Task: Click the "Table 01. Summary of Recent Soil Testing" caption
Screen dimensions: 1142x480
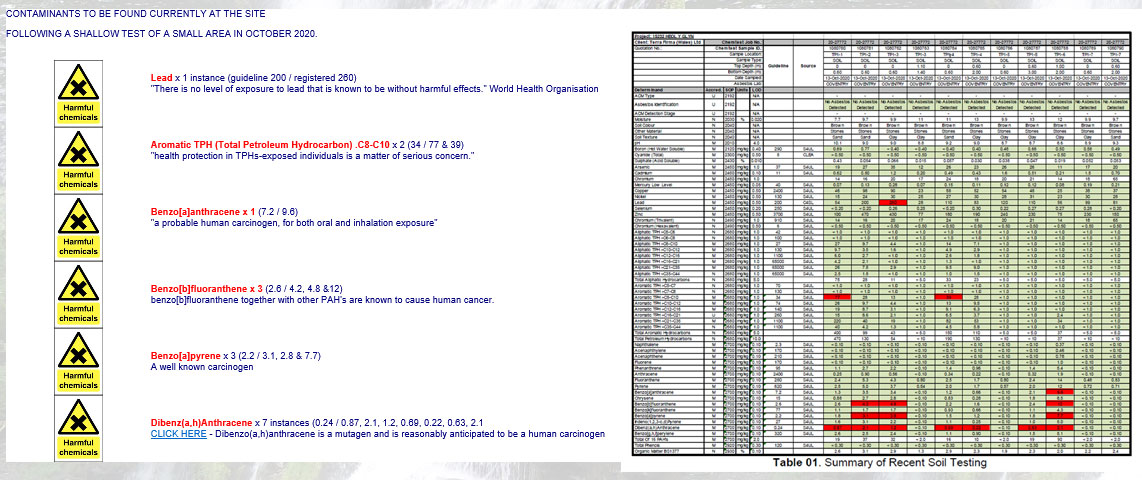Action: pos(880,463)
